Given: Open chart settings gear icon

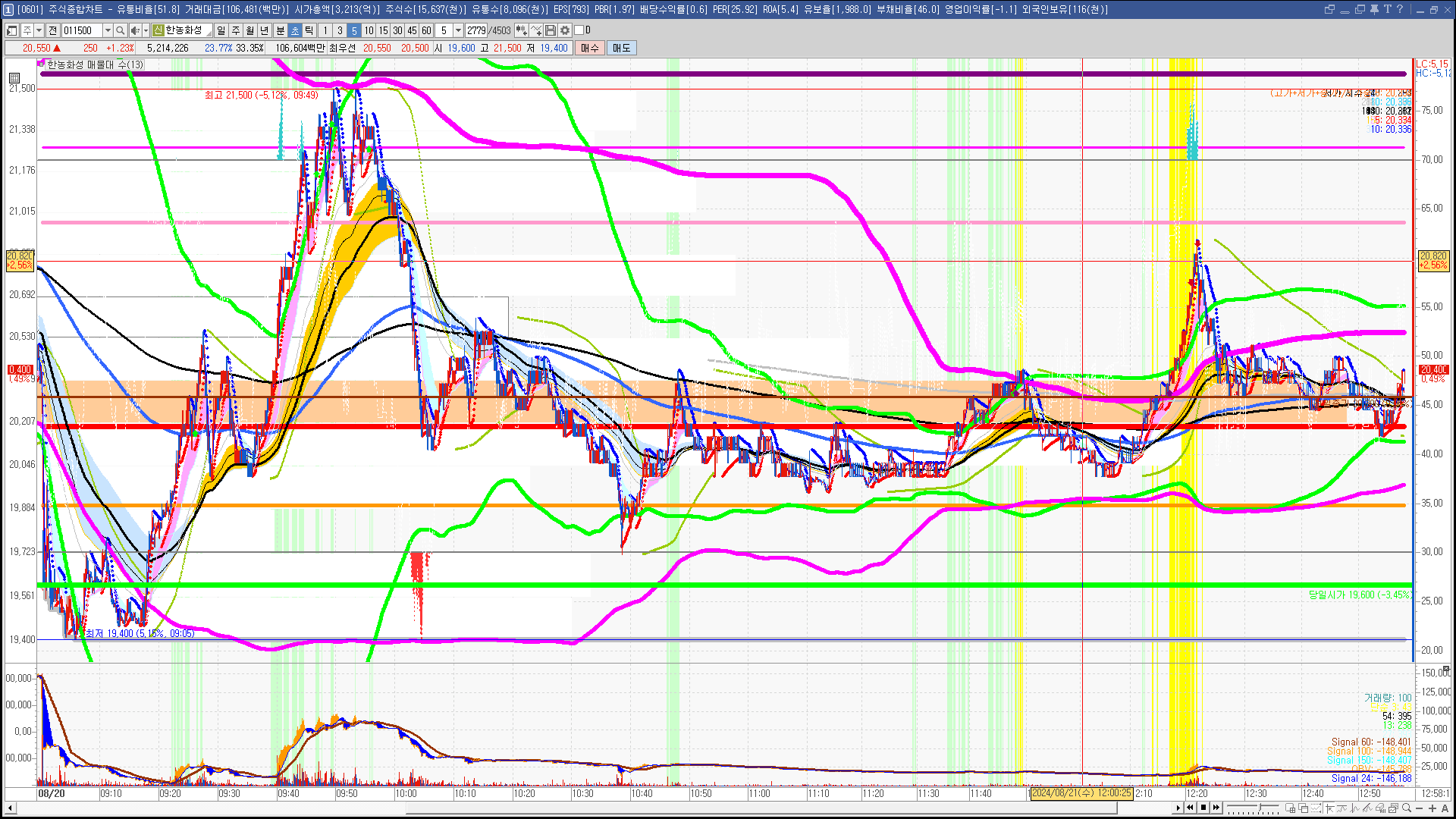Looking at the screenshot, I should [565, 30].
